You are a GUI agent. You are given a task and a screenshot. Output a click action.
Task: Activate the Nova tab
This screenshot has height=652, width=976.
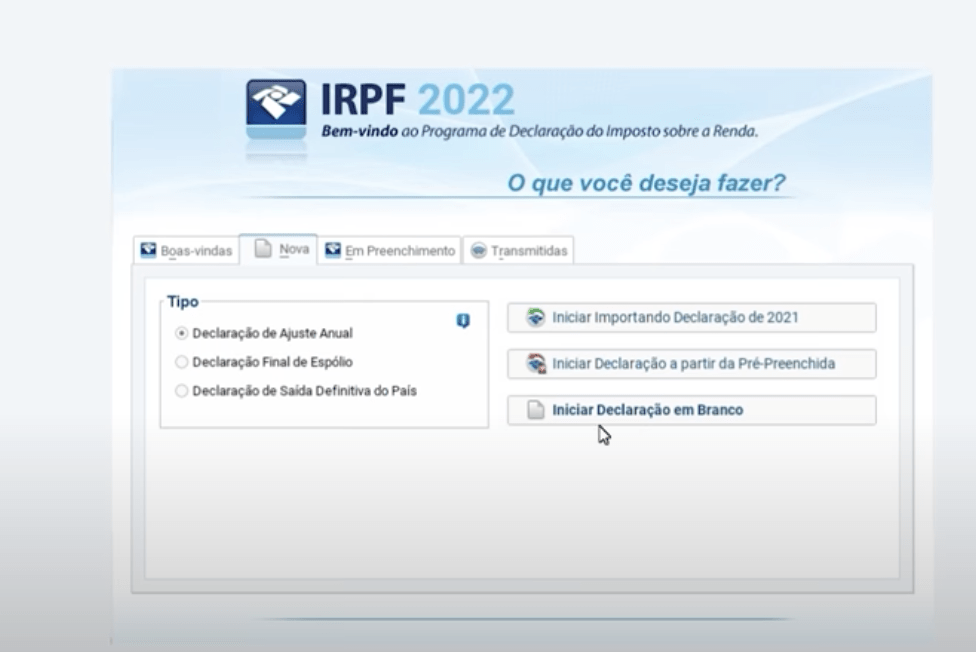(280, 249)
